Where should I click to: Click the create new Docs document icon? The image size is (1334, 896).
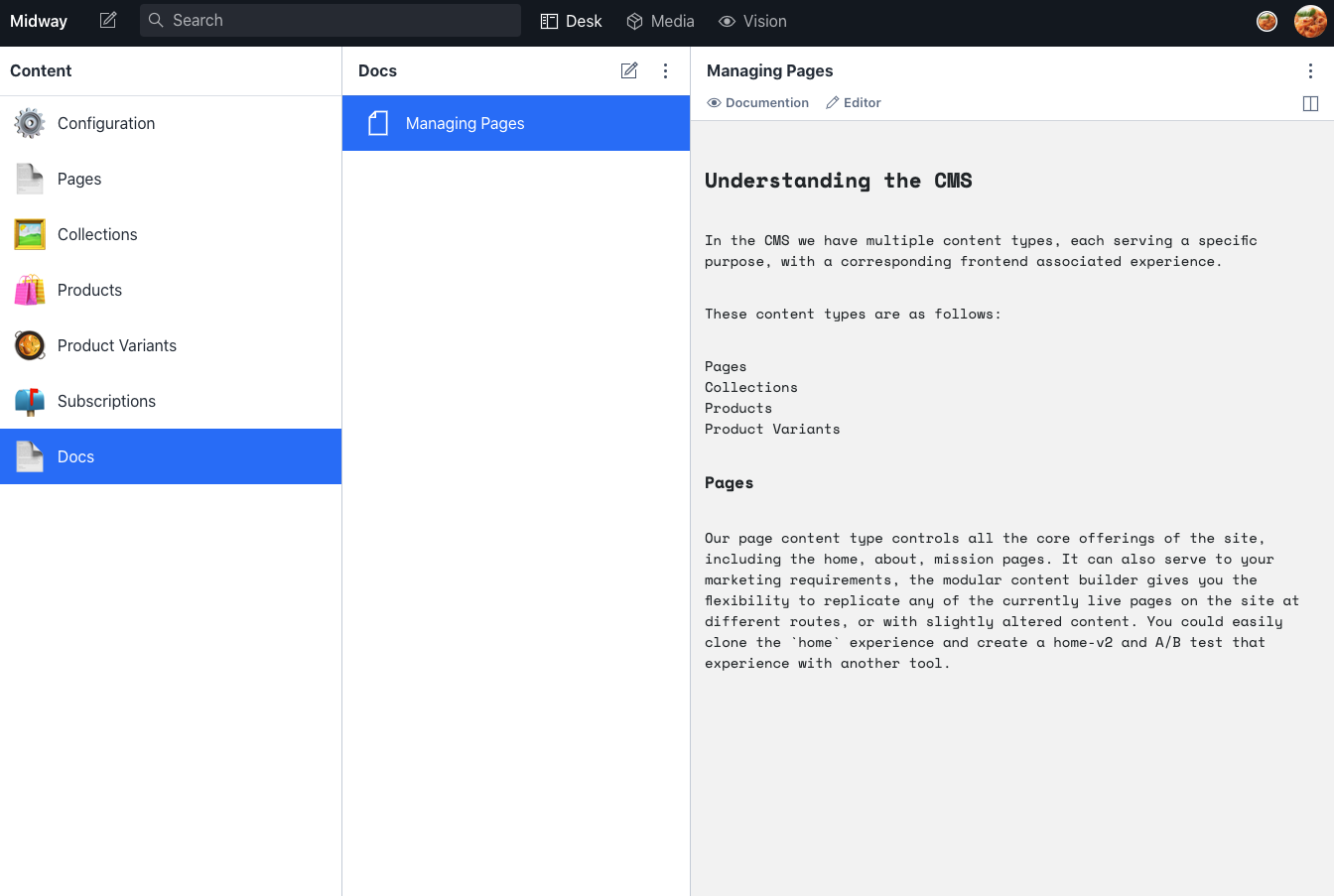click(629, 70)
